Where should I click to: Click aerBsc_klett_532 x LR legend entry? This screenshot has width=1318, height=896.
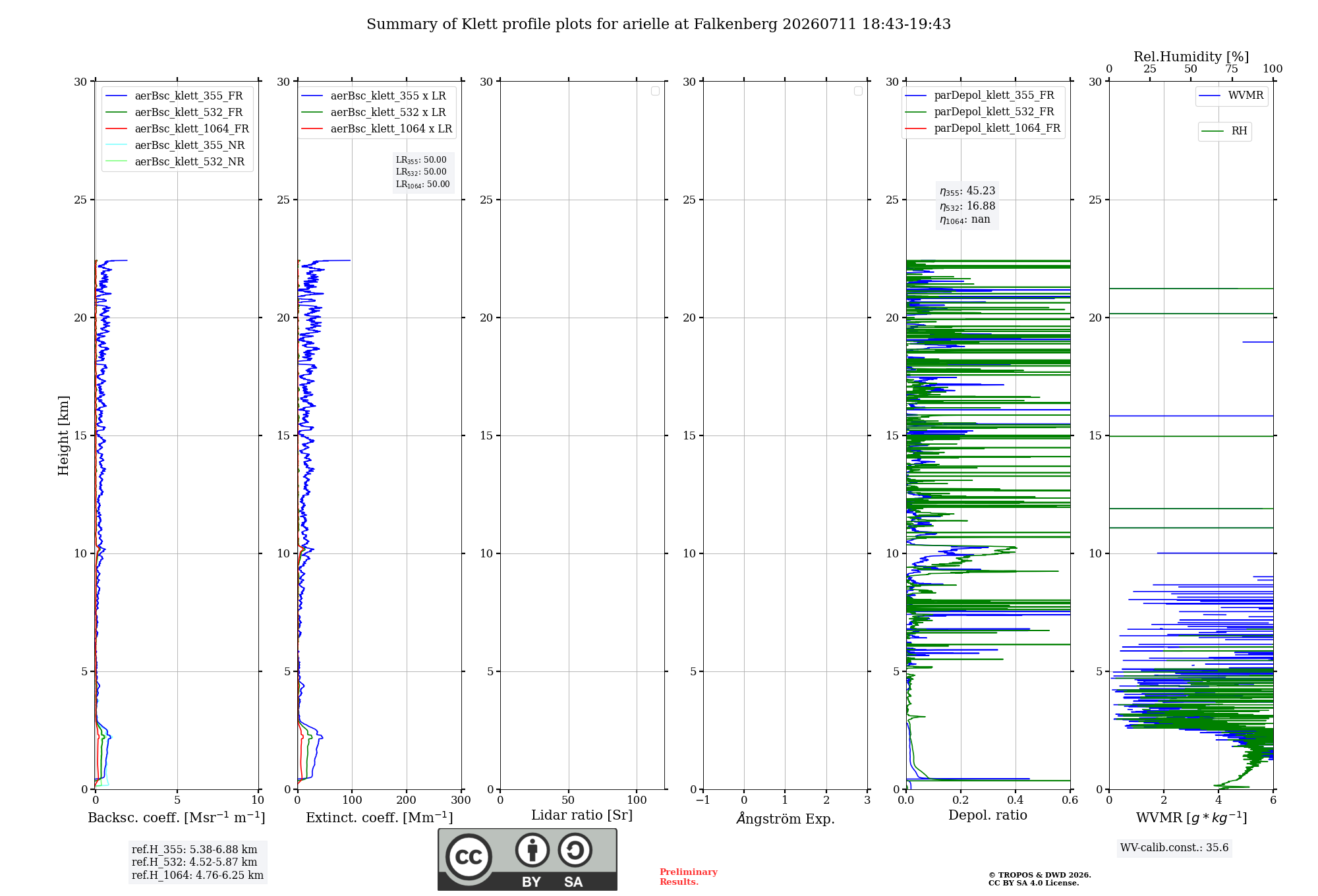376,113
